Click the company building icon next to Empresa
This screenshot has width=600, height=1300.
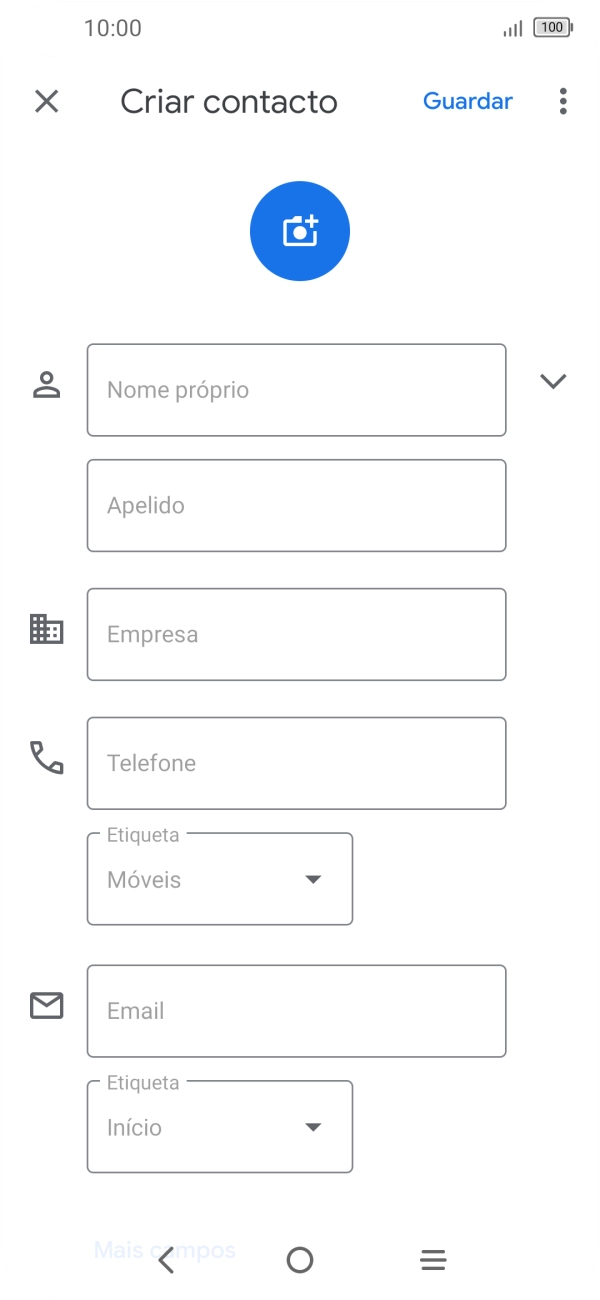point(46,630)
